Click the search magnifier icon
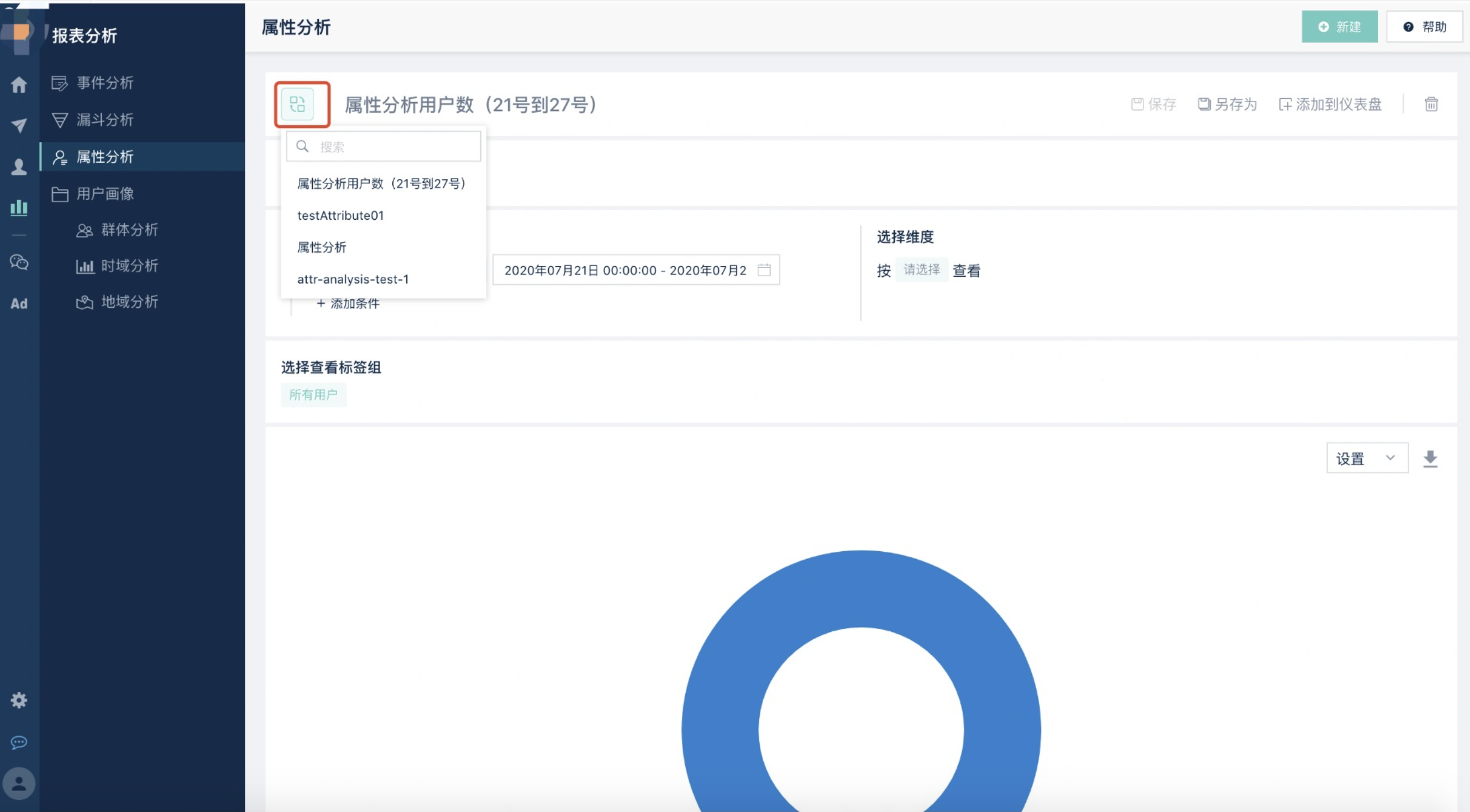Screen dimensions: 1470x812 click(302, 146)
